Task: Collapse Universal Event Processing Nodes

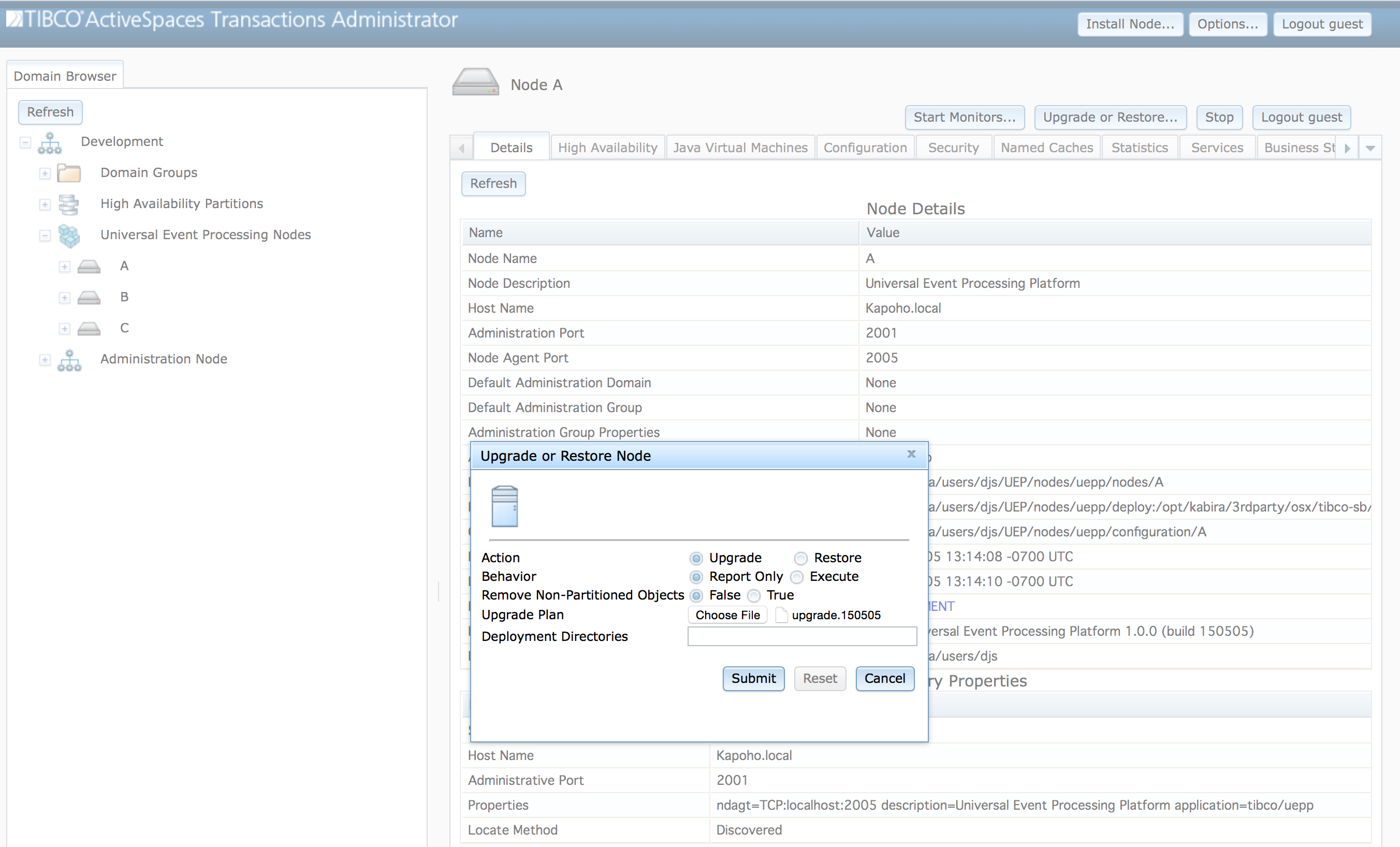Action: 45,235
